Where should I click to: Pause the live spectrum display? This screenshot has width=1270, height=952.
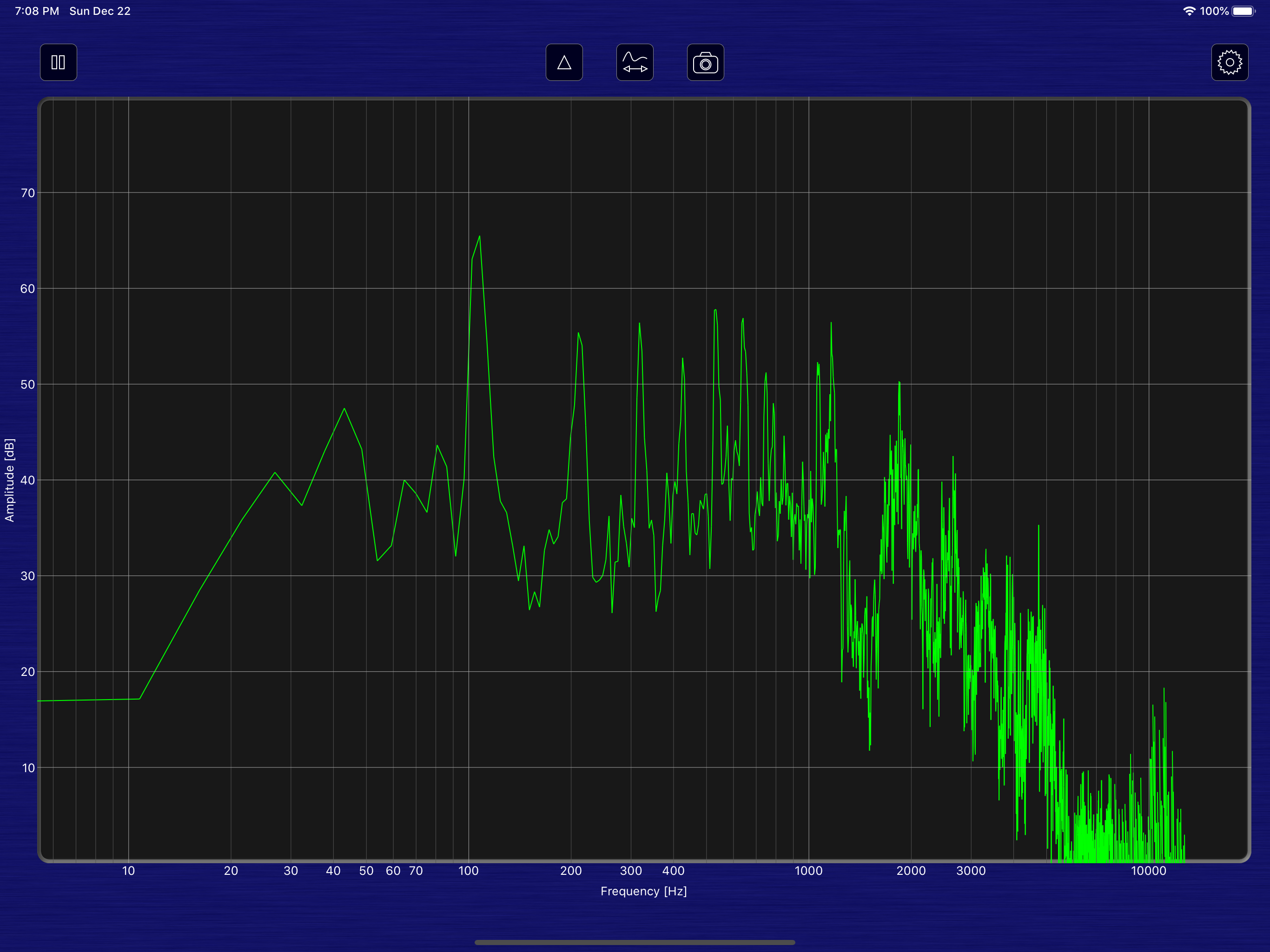(x=58, y=62)
